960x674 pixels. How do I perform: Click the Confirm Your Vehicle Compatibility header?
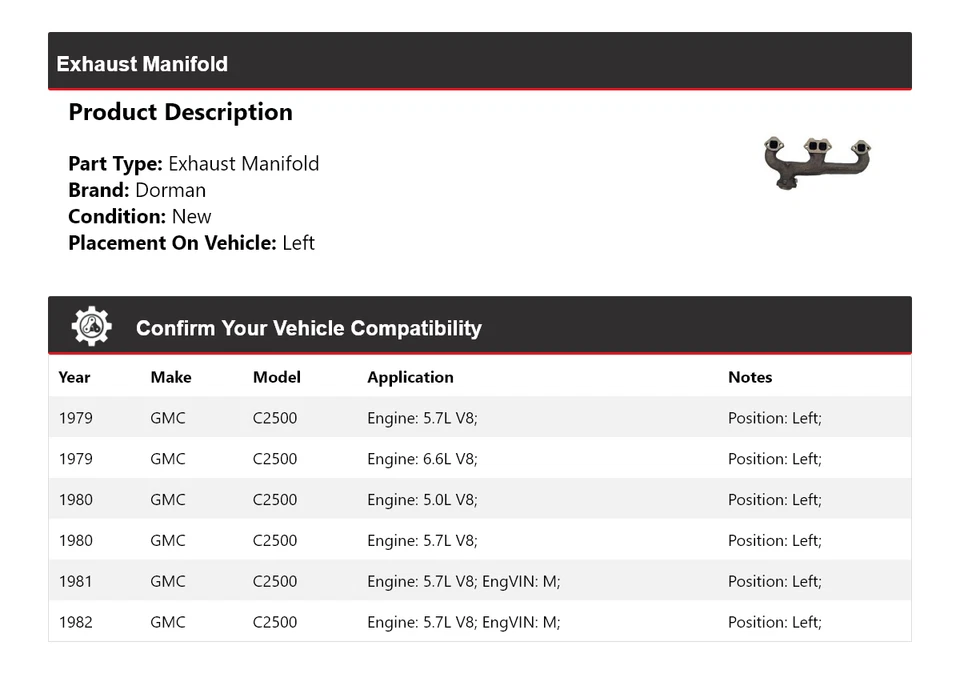tap(308, 328)
